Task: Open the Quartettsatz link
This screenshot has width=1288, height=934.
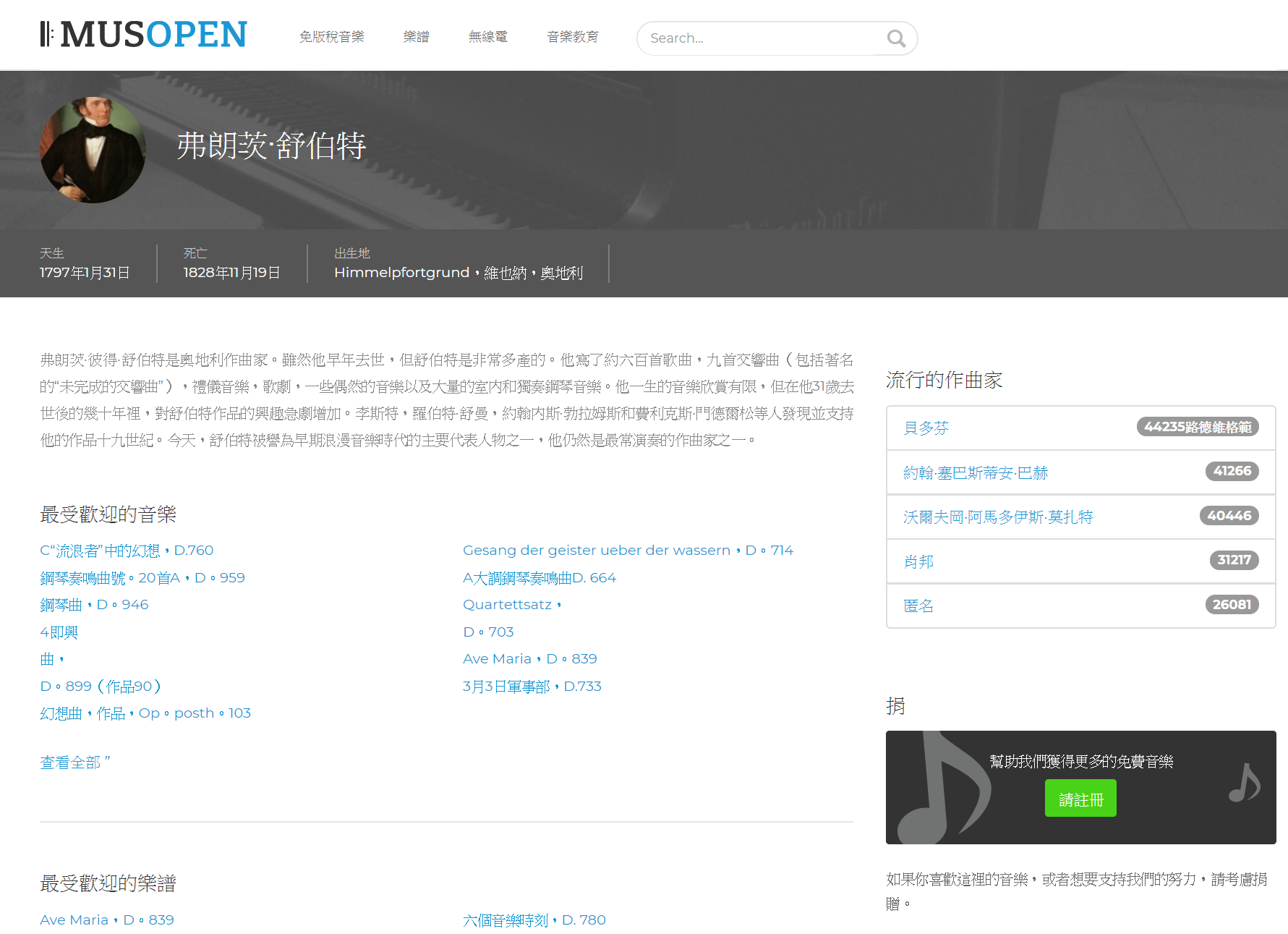Action: 512,605
